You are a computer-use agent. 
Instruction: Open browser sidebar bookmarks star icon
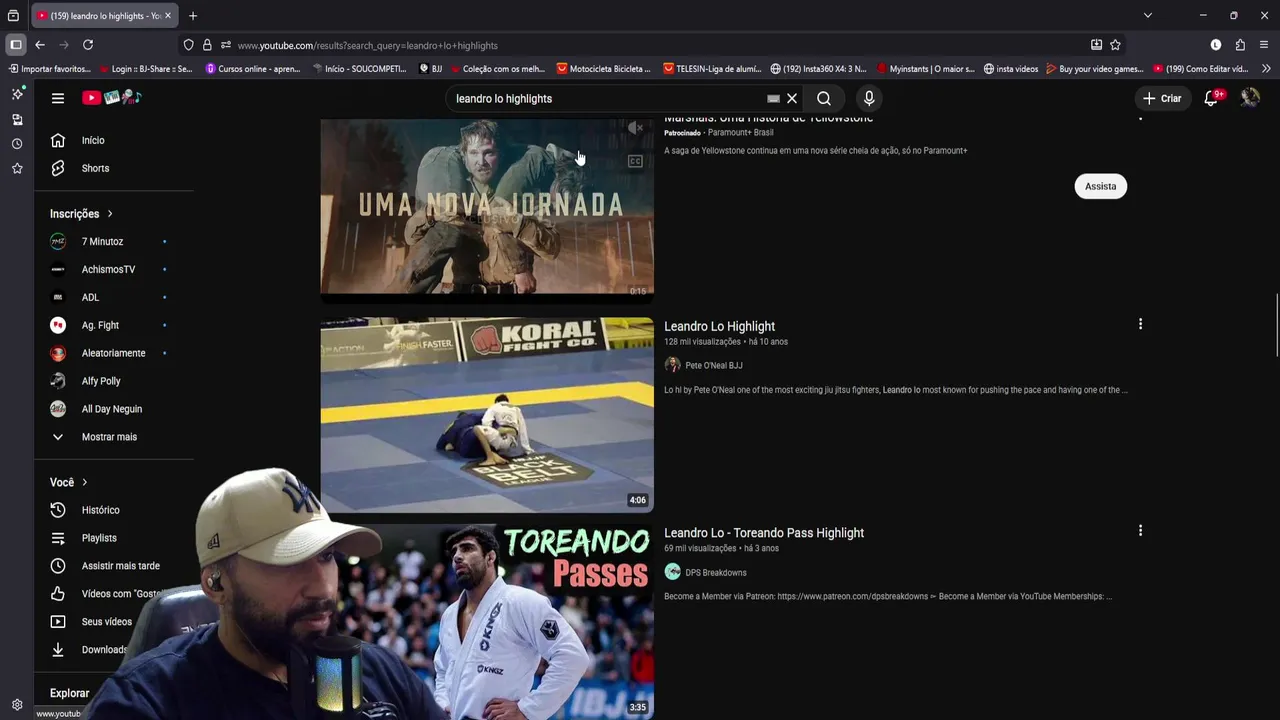pyautogui.click(x=17, y=169)
